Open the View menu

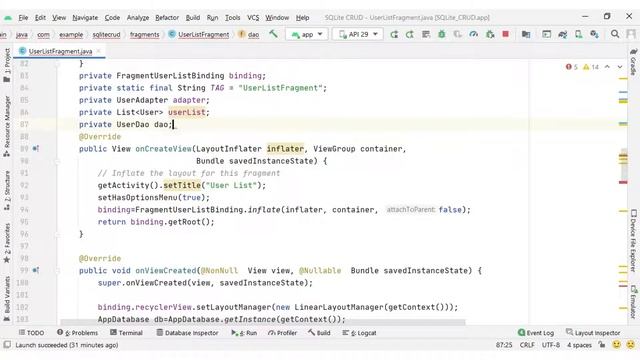[x=59, y=18]
